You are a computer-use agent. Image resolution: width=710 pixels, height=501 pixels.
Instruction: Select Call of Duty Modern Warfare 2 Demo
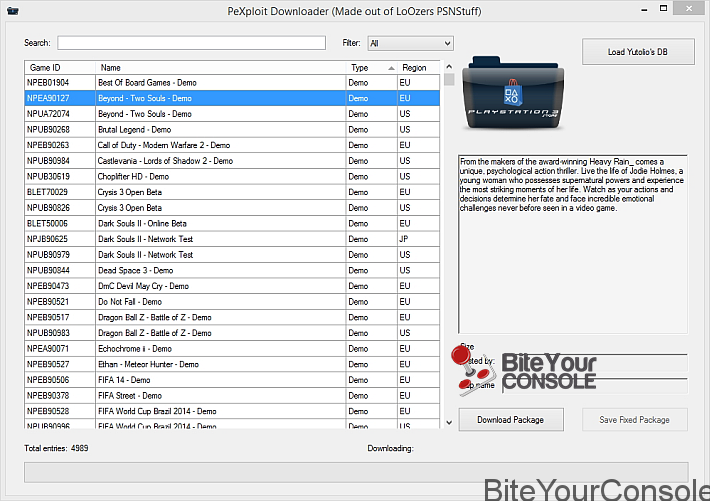pos(232,145)
